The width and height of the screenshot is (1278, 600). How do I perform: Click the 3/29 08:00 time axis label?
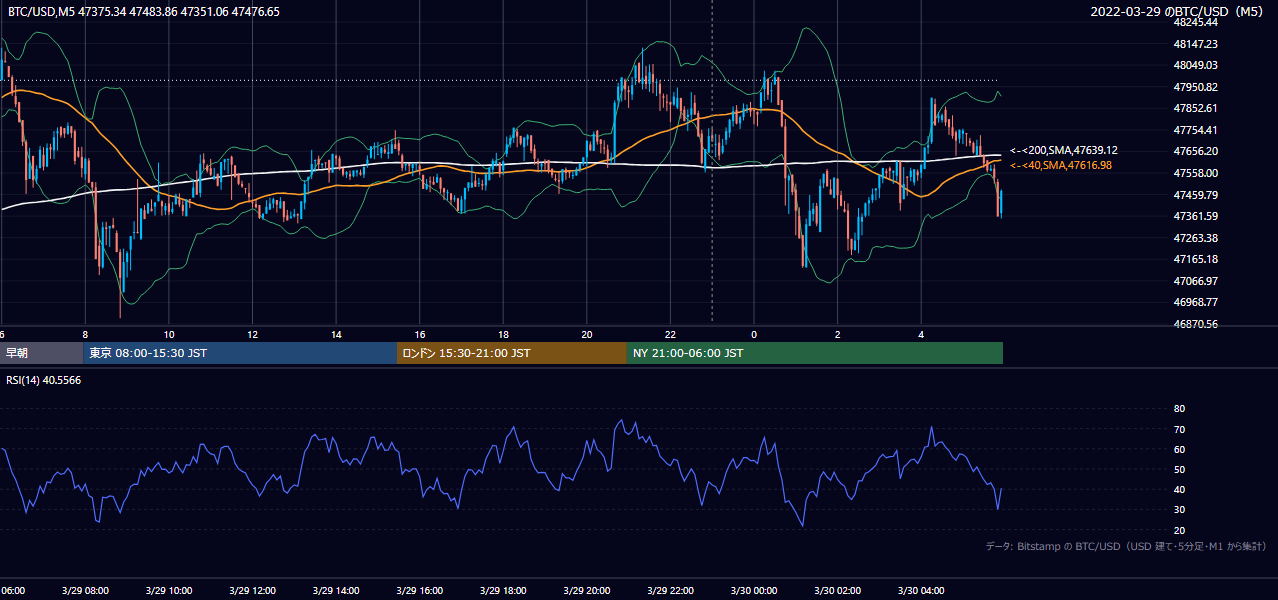click(x=85, y=591)
